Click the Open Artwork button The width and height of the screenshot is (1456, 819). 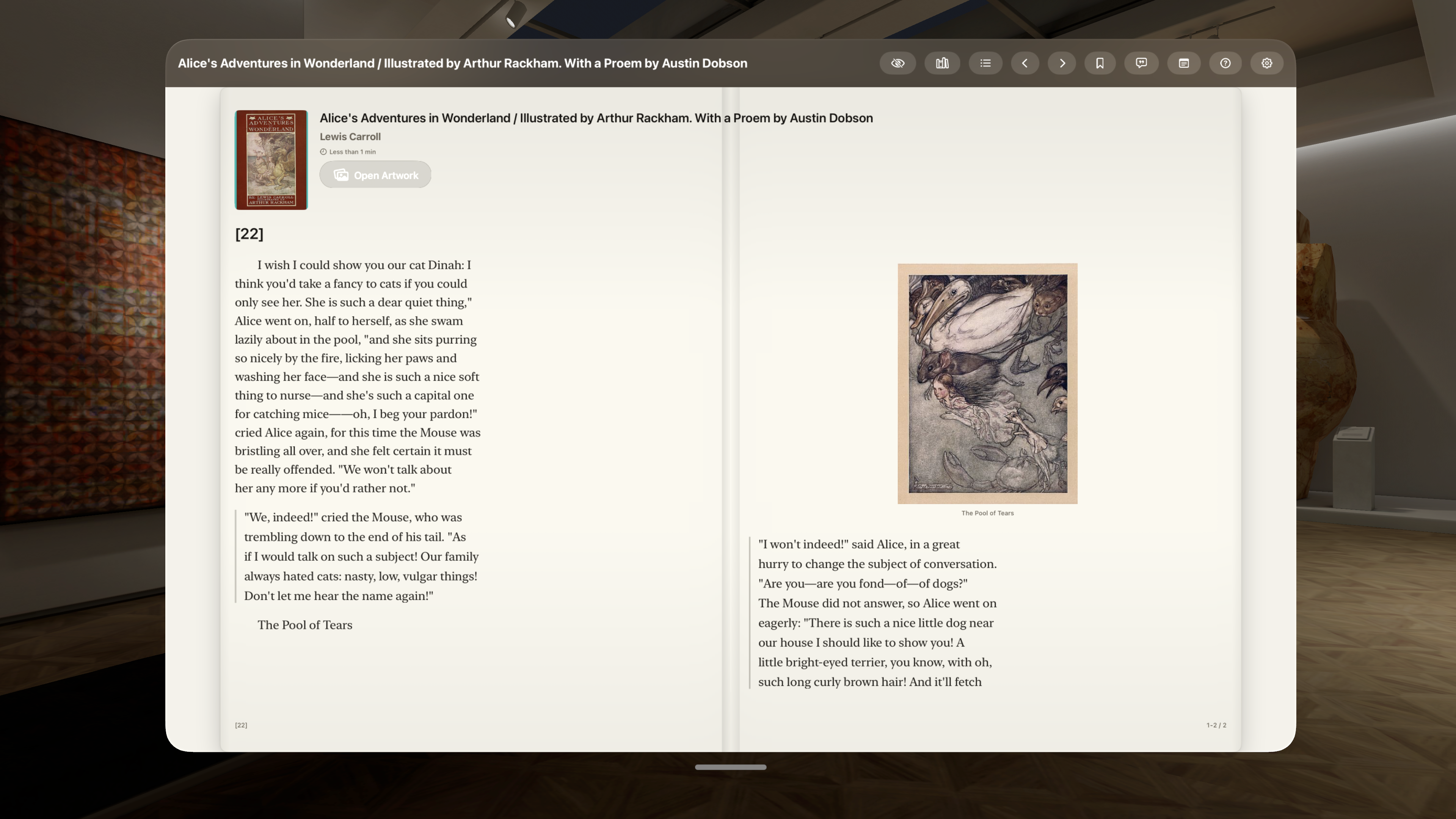pyautogui.click(x=375, y=175)
